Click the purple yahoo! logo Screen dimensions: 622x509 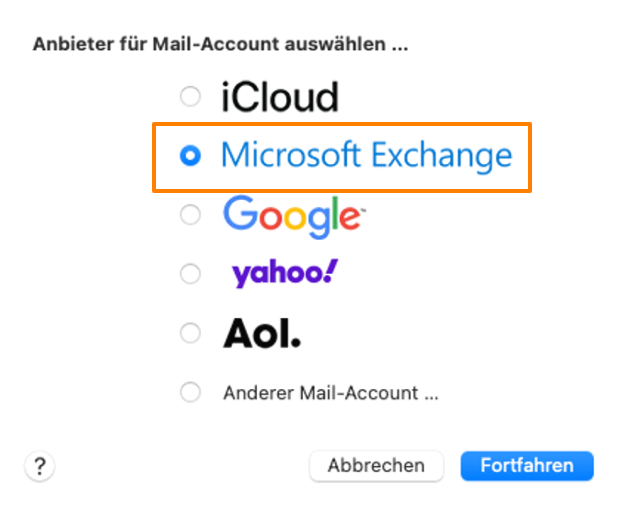pos(285,273)
